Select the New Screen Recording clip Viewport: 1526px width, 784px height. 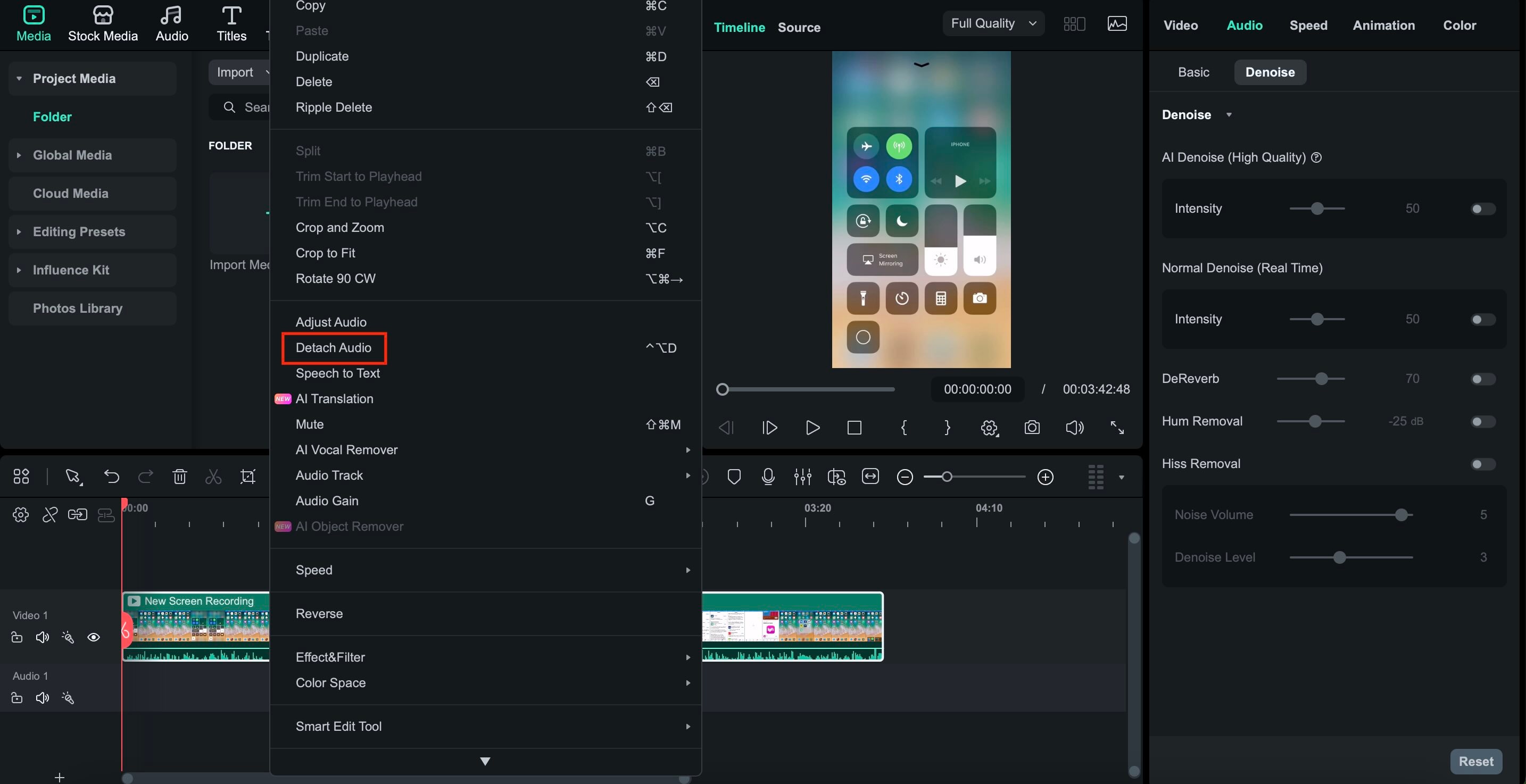click(195, 628)
